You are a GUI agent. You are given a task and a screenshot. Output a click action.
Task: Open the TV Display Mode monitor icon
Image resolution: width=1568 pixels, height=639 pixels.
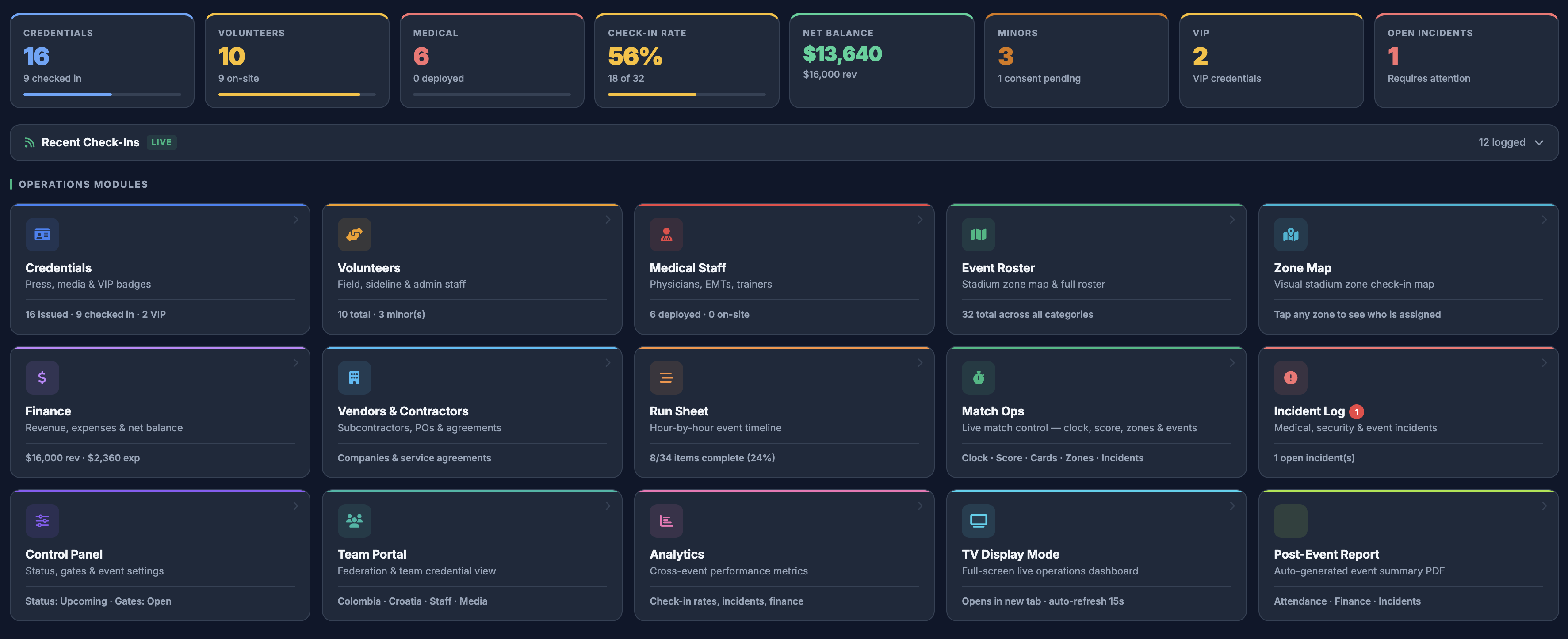978,520
